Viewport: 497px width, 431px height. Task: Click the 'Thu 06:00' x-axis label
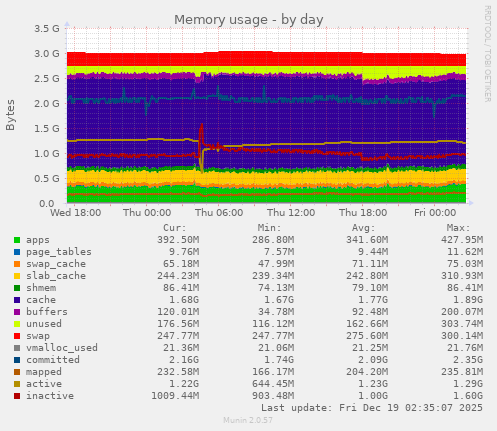(x=219, y=213)
